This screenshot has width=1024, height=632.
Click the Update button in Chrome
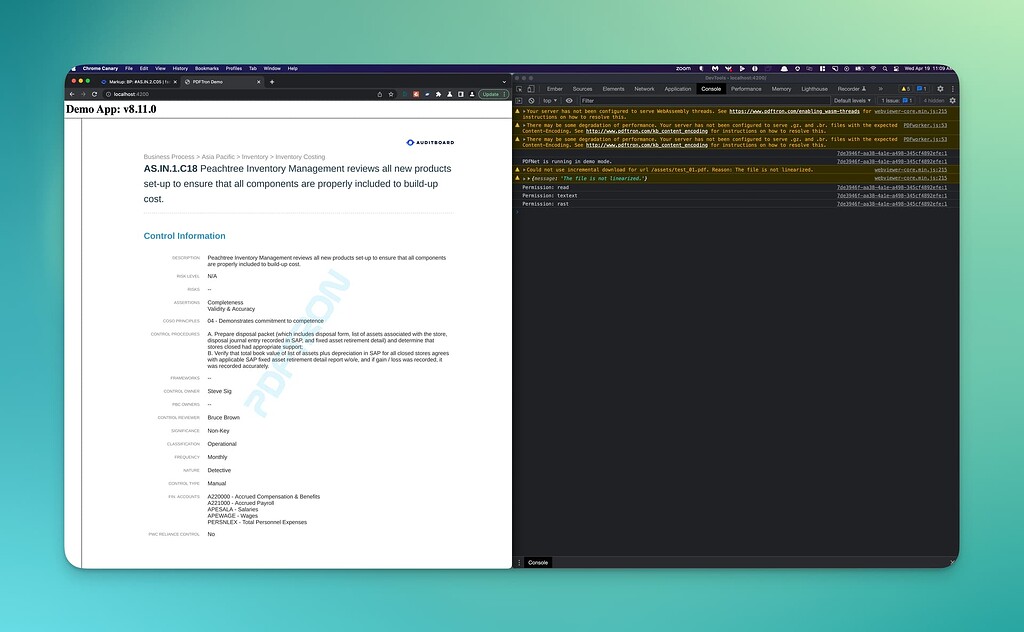[x=490, y=92]
